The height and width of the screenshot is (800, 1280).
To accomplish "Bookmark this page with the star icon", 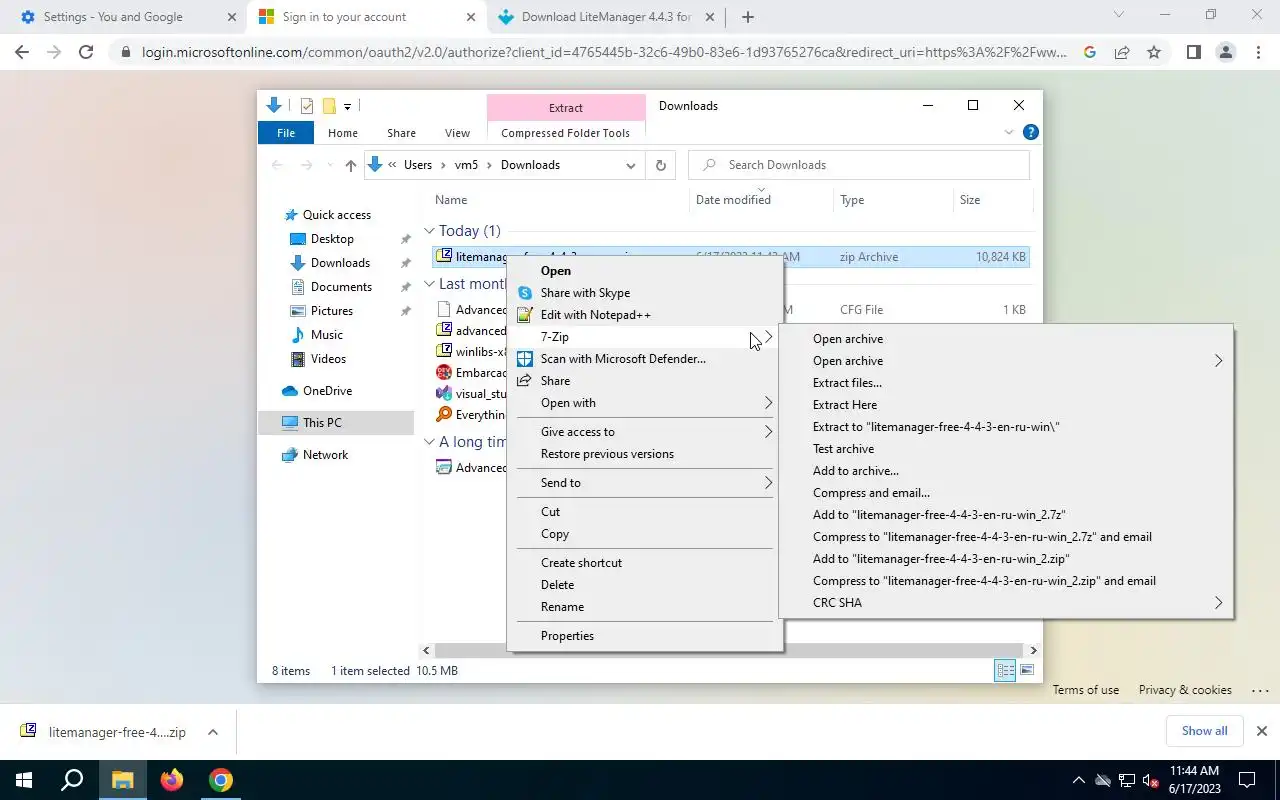I will (x=1154, y=52).
